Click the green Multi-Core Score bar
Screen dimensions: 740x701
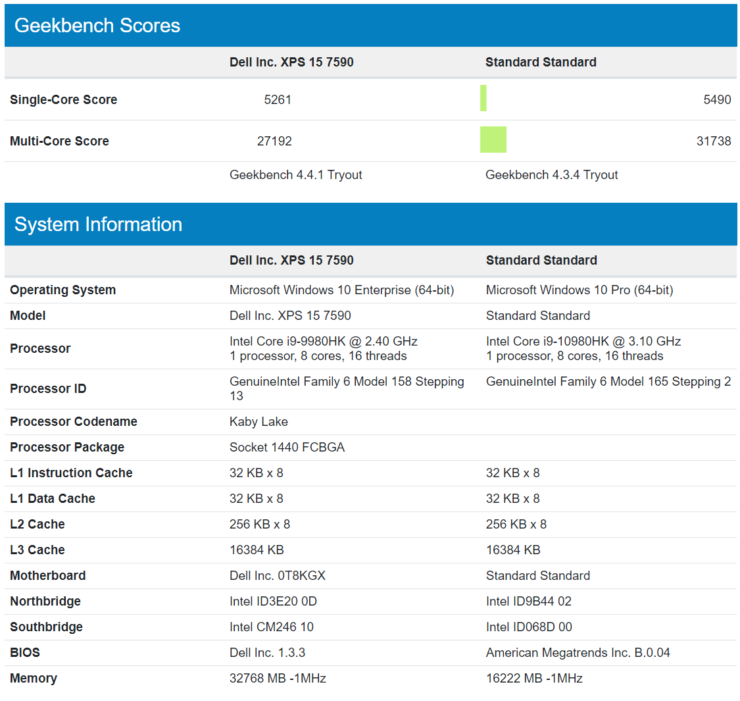coord(493,139)
